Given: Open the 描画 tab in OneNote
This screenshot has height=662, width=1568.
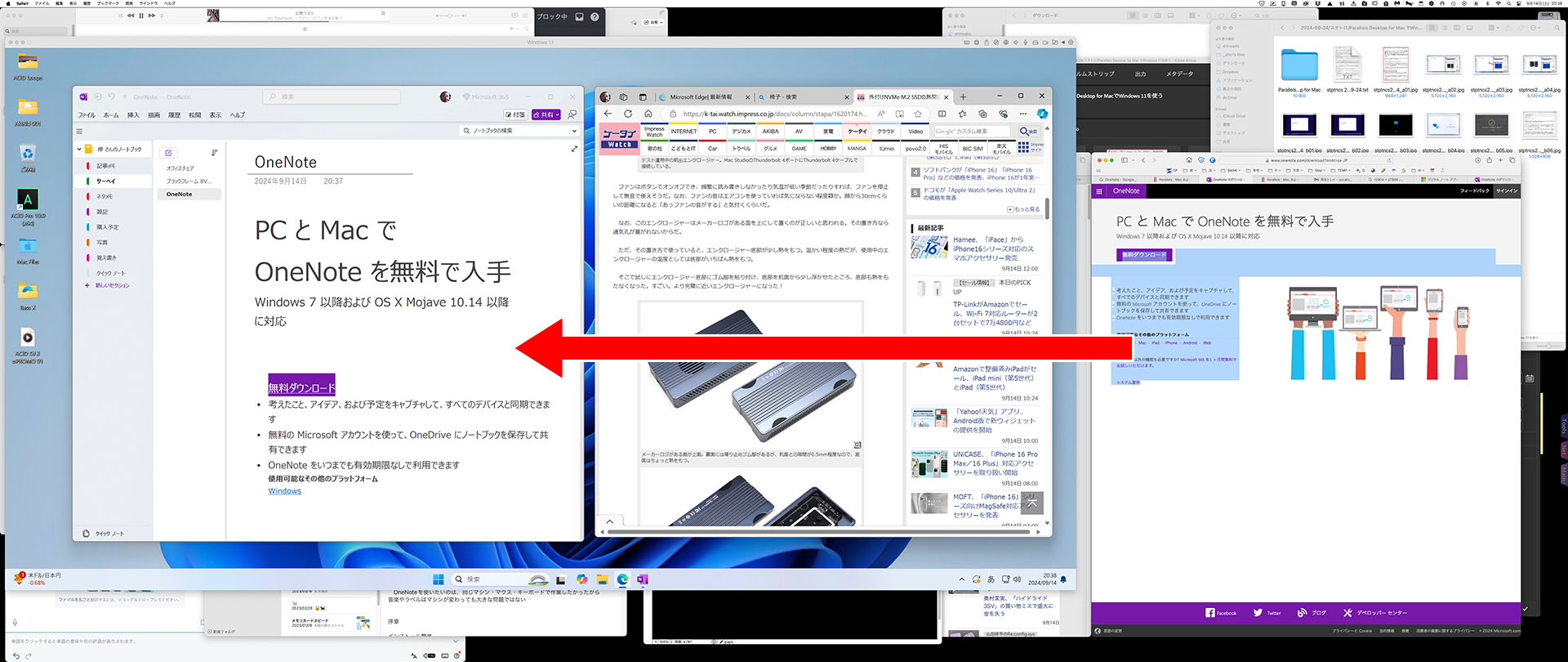Looking at the screenshot, I should 154,115.
